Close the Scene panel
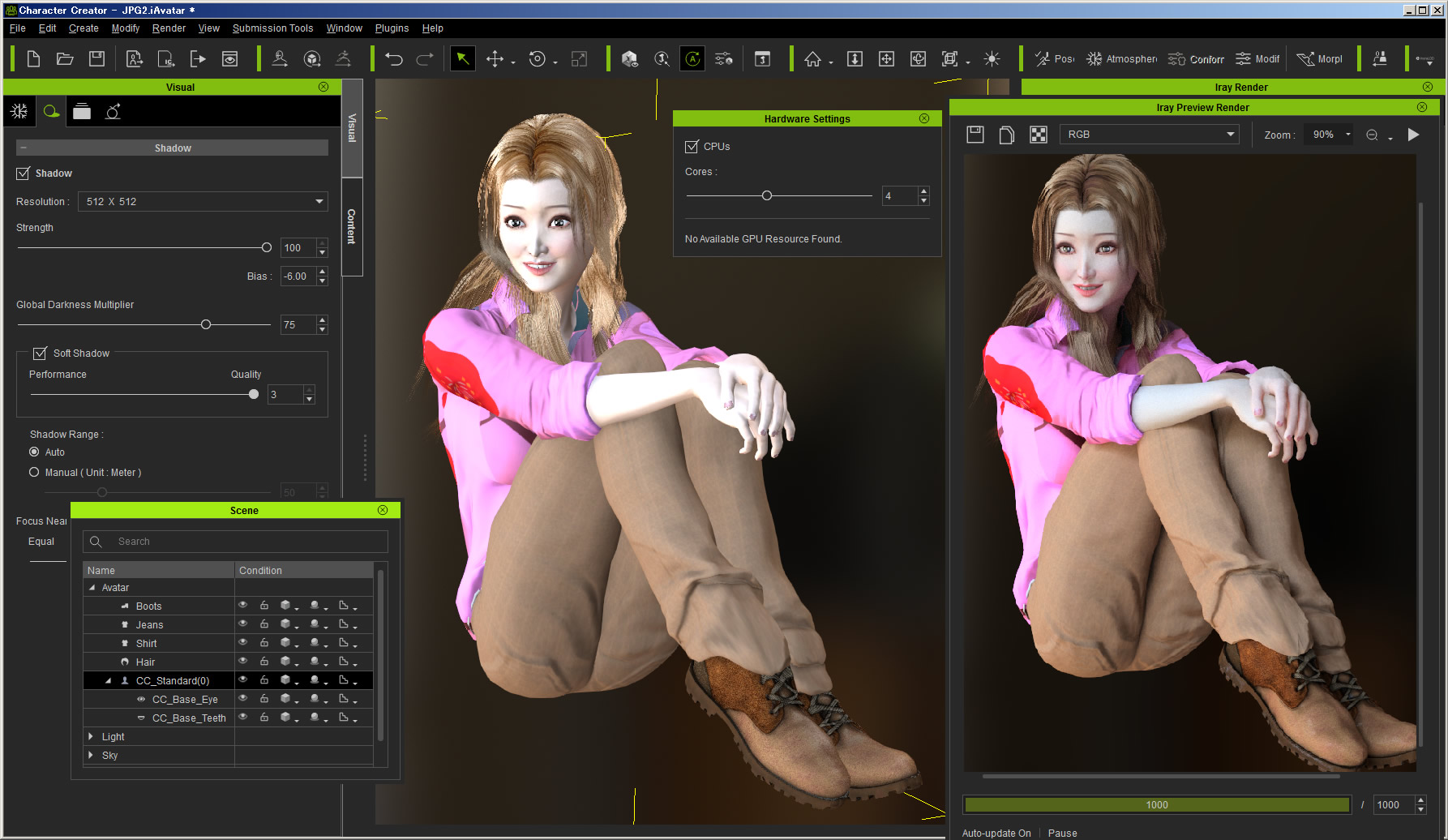 point(383,510)
